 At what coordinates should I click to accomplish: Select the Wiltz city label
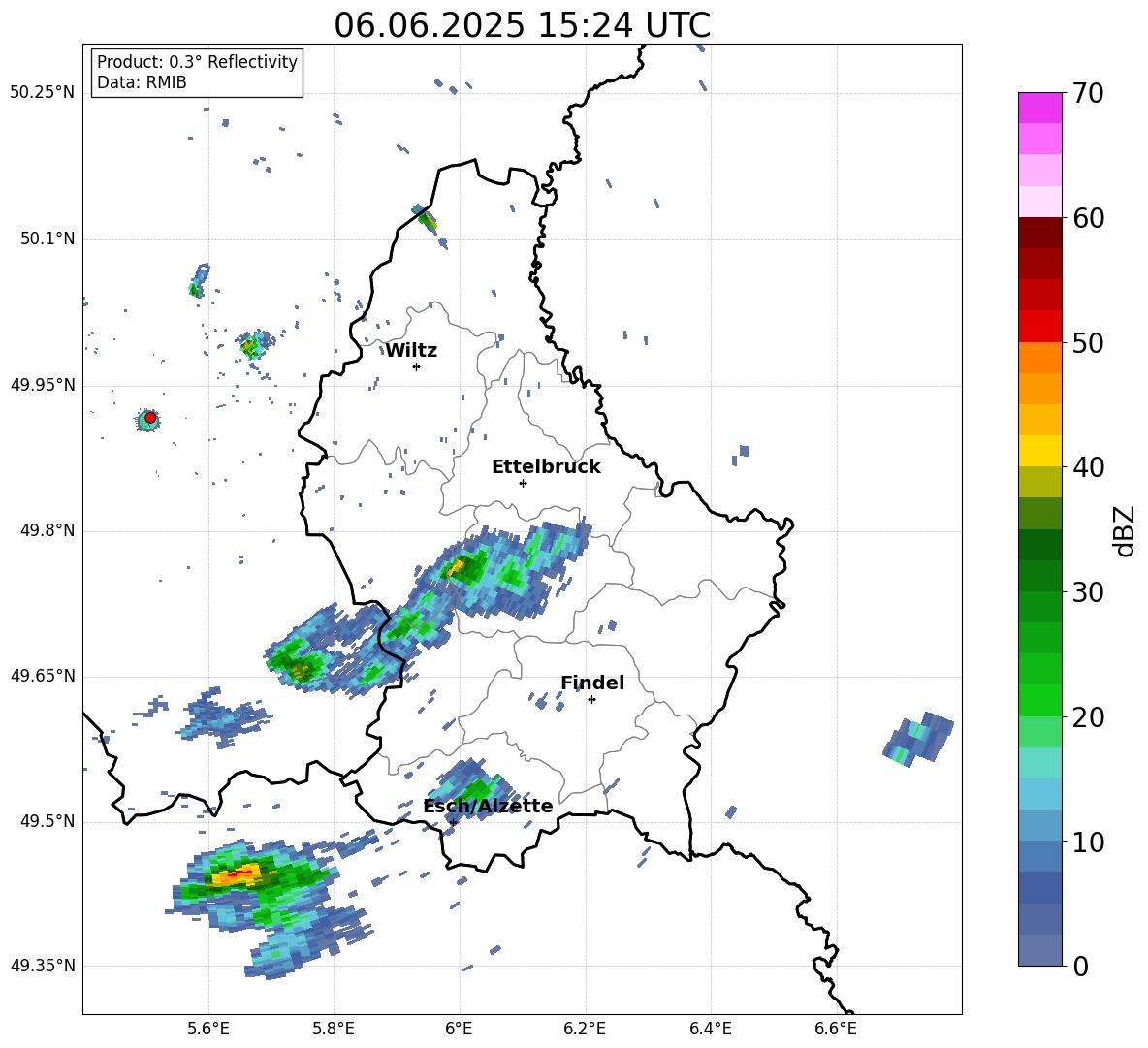(411, 351)
